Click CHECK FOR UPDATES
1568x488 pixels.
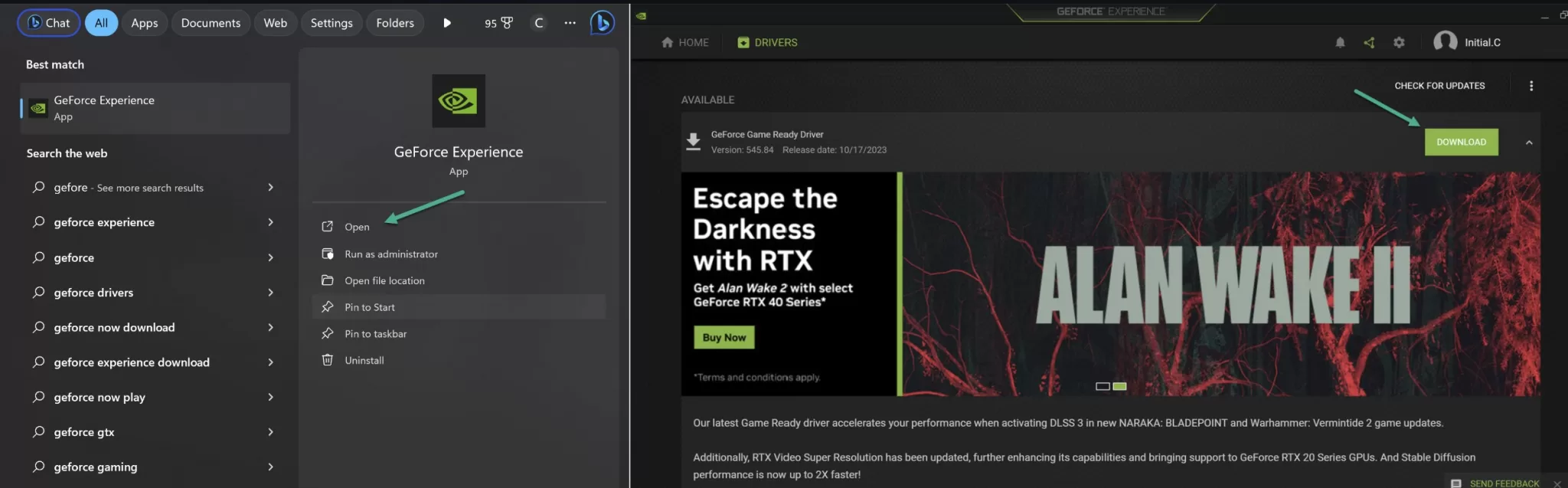coord(1439,86)
